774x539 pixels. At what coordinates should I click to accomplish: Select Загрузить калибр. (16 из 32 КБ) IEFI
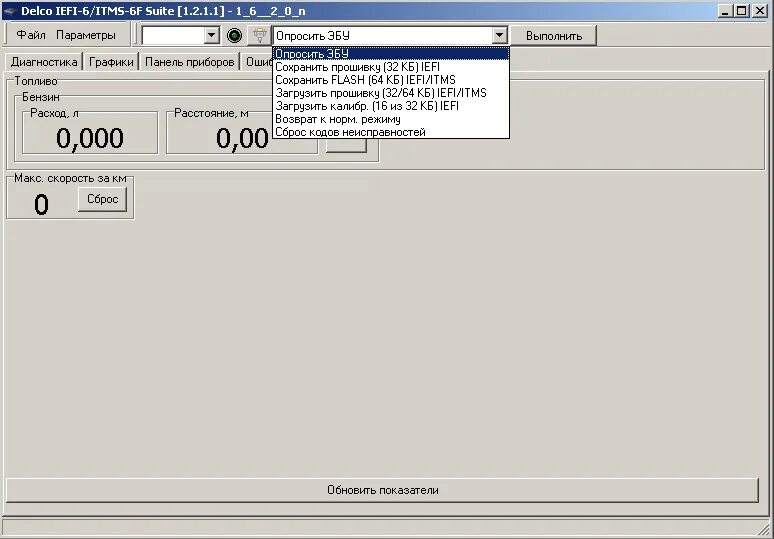coord(391,106)
